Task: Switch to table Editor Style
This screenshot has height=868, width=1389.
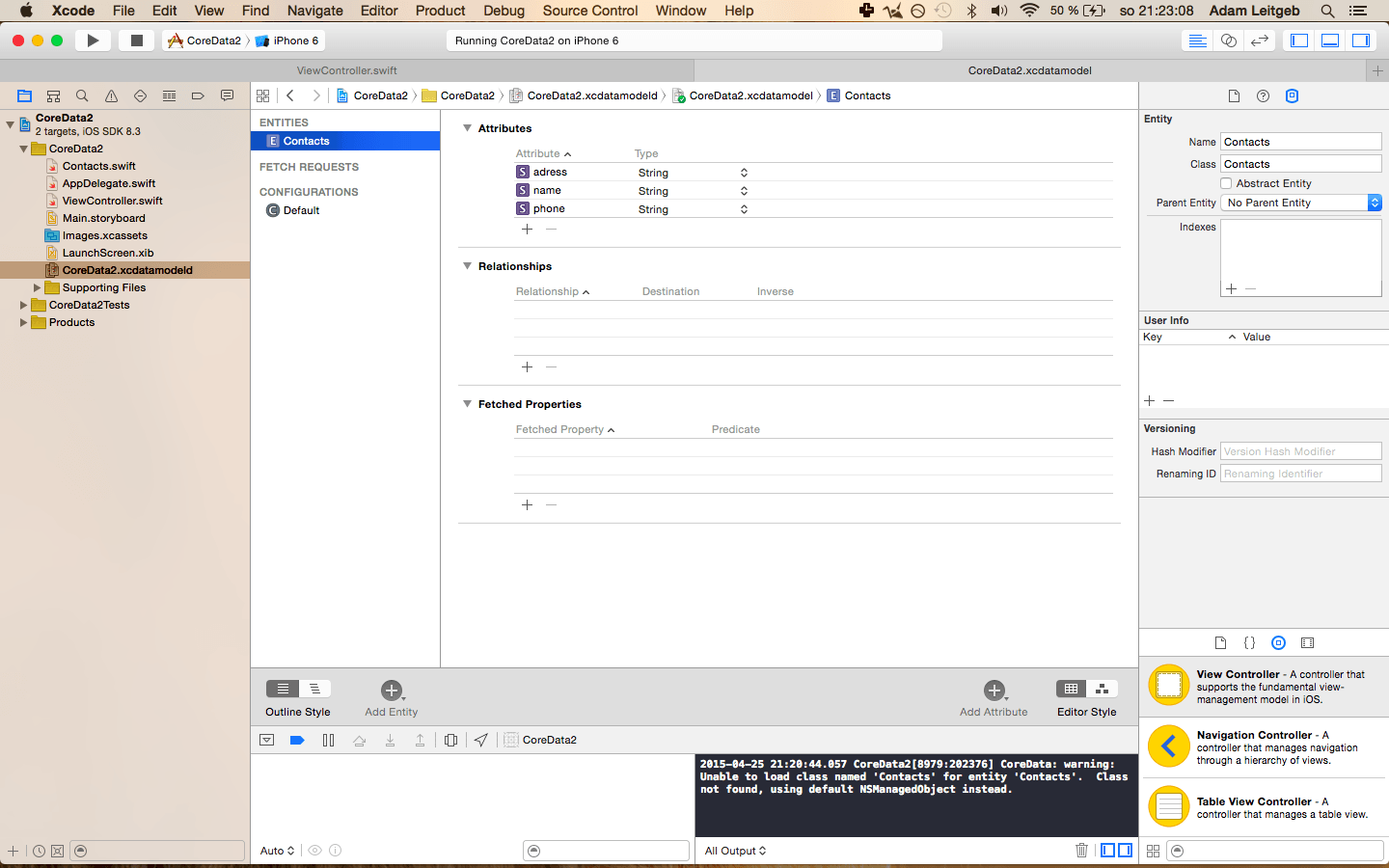Action: [x=1071, y=689]
